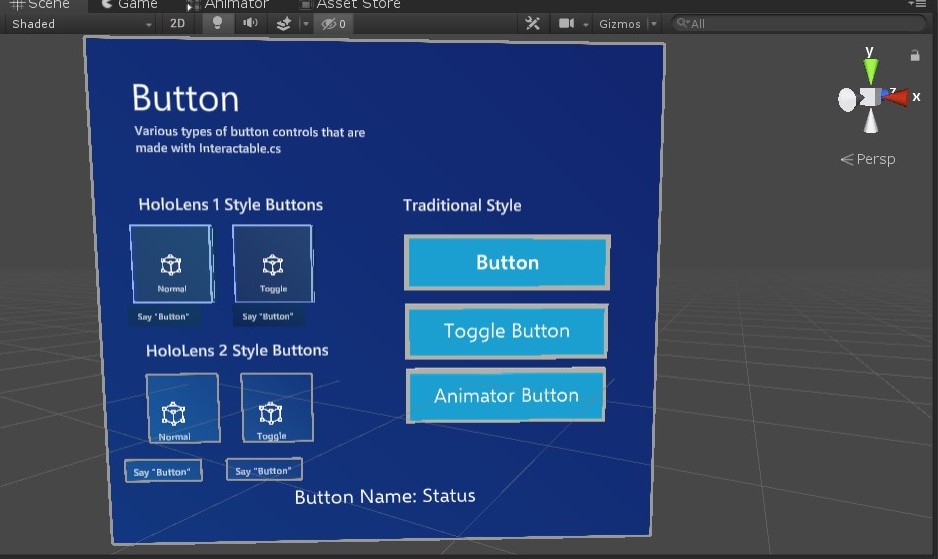The image size is (938, 559).
Task: Click the red X axis cone
Action: 897,96
